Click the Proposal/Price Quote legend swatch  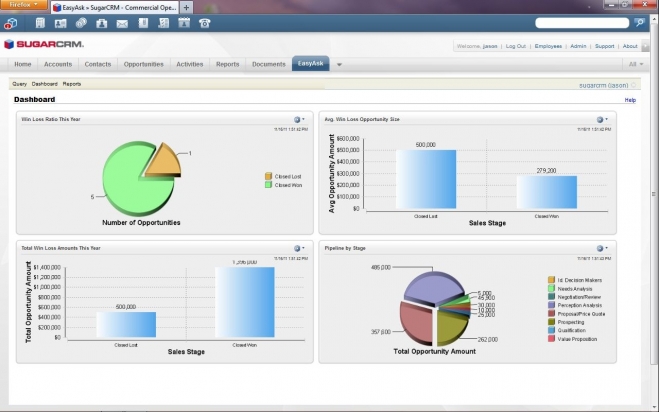click(551, 313)
